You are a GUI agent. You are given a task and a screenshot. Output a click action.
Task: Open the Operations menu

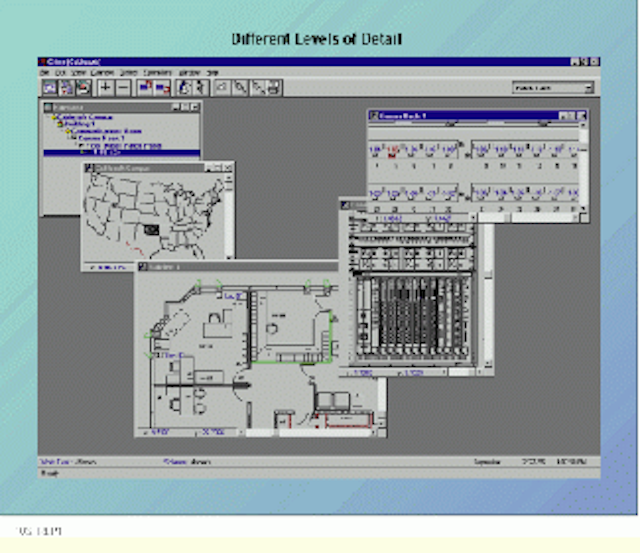pos(157,73)
